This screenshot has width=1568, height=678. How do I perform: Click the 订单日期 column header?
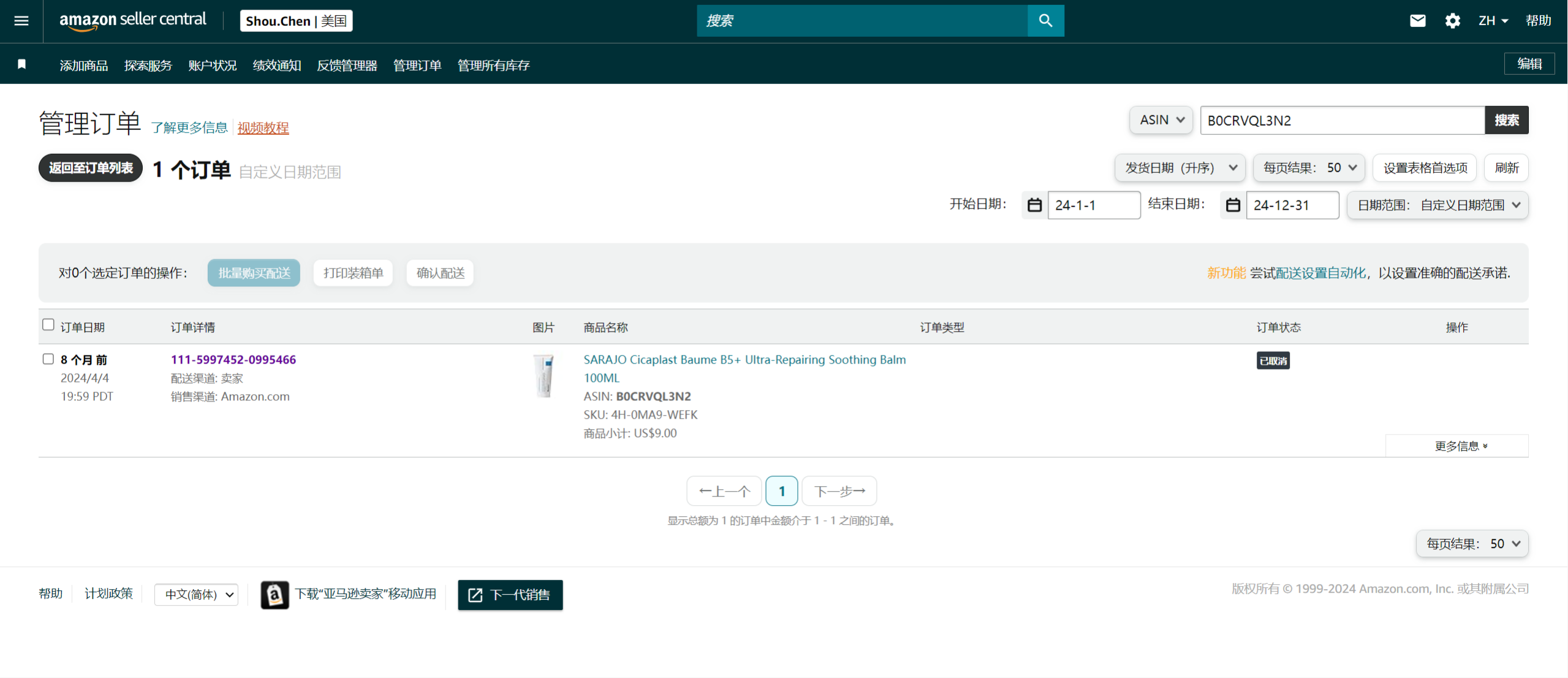83,327
